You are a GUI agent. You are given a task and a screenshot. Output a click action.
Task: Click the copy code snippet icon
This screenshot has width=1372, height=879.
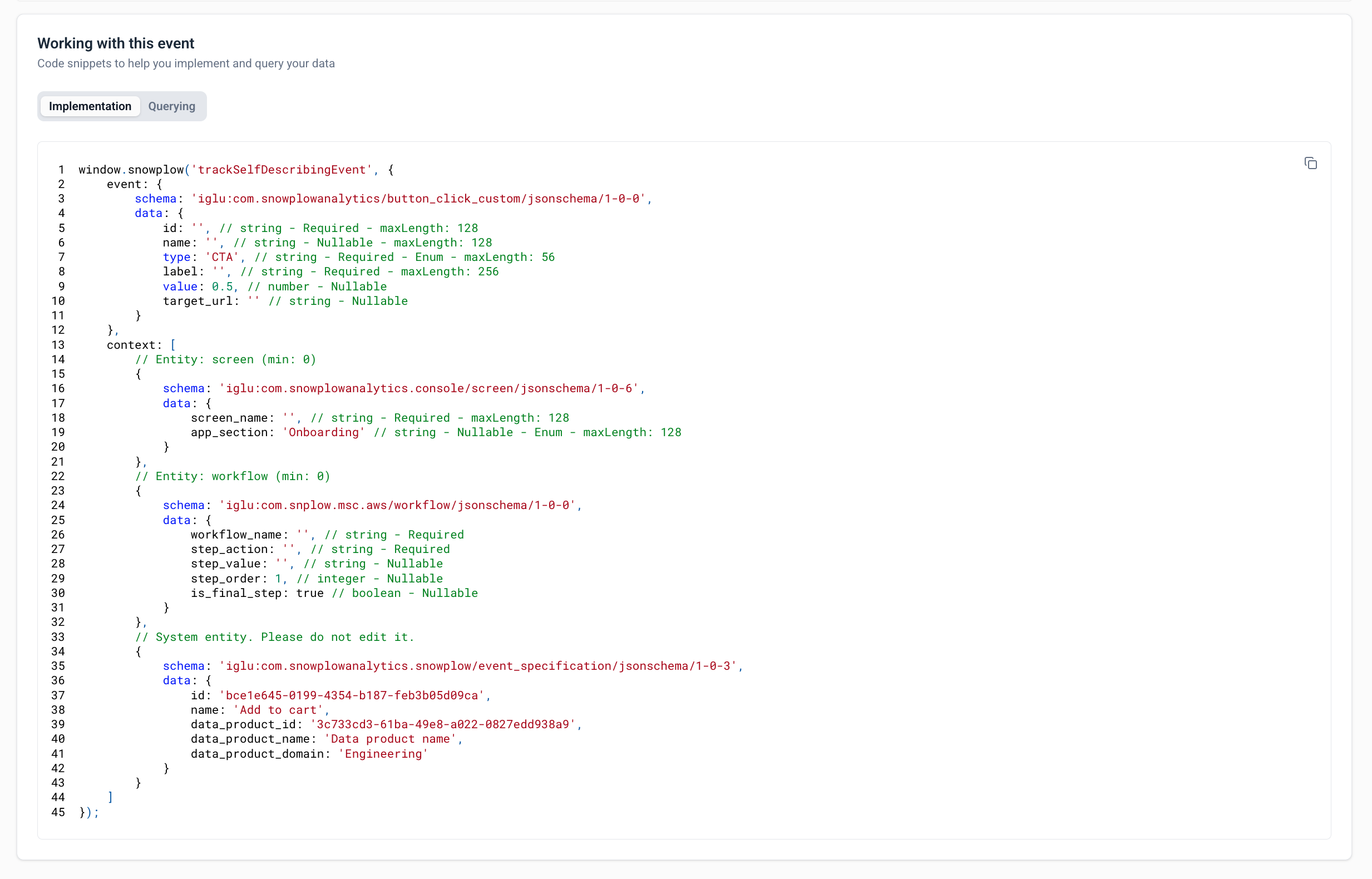1310,163
